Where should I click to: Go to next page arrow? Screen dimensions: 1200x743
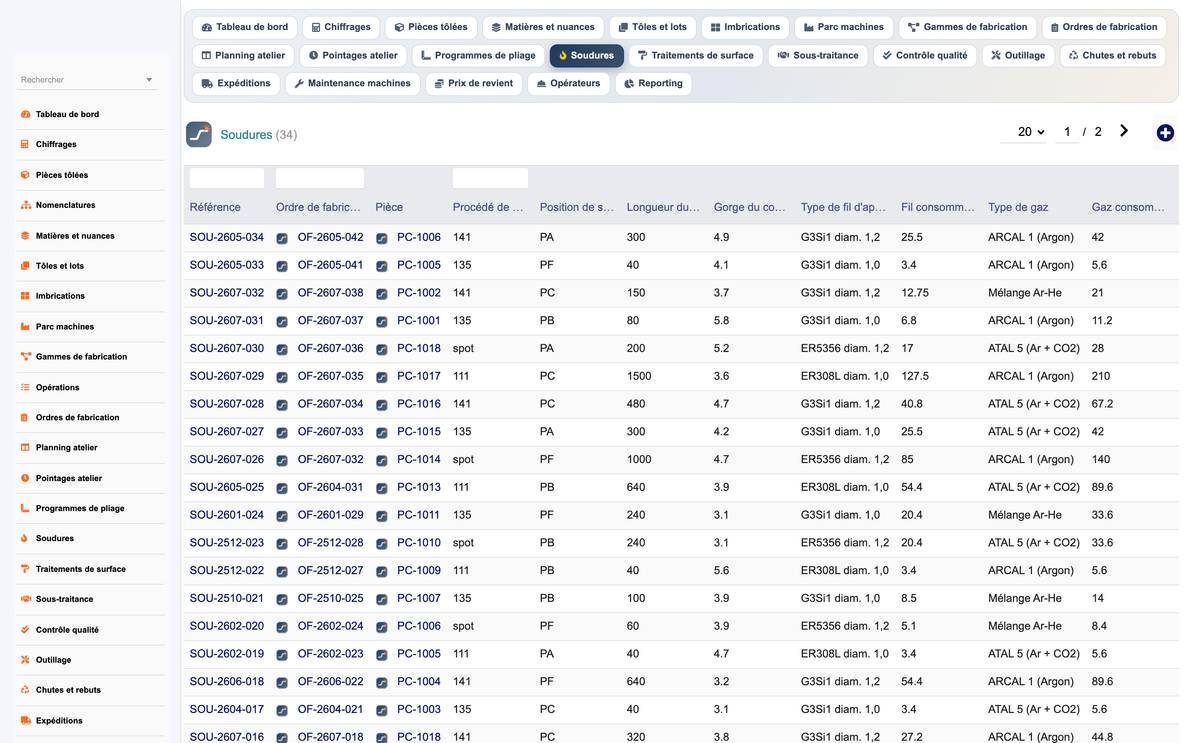[1124, 131]
